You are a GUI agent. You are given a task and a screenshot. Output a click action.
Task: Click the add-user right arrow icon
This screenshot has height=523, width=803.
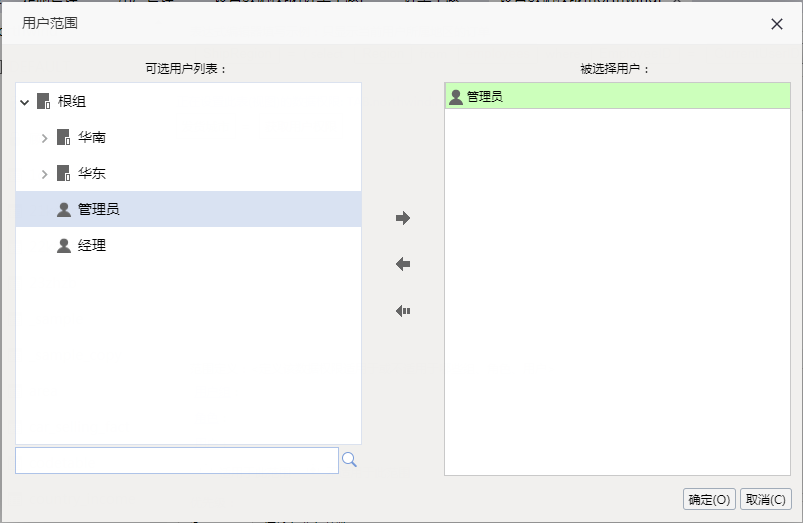(403, 218)
